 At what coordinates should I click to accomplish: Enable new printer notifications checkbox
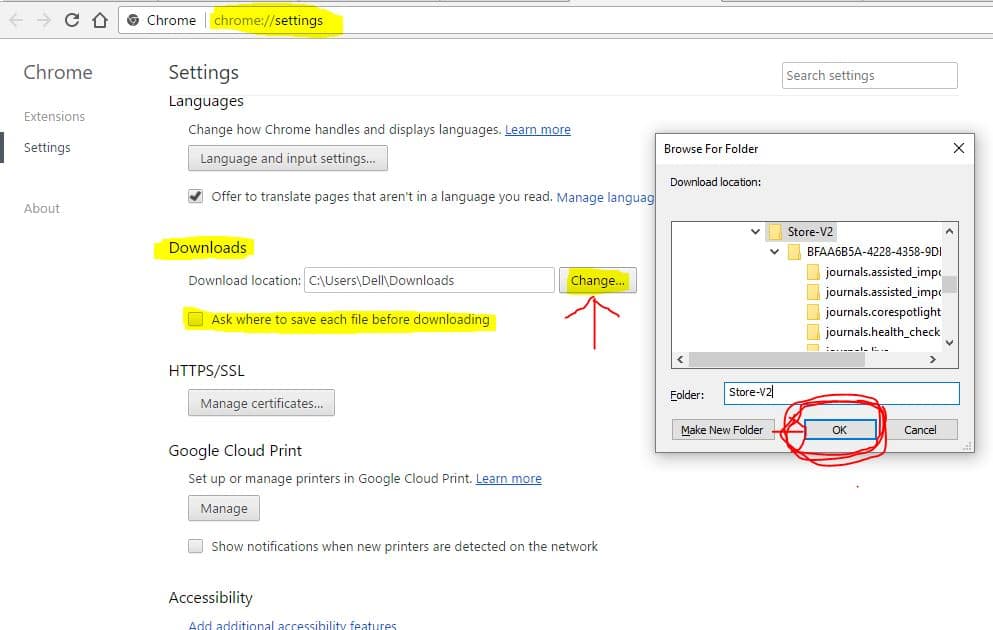tap(196, 546)
